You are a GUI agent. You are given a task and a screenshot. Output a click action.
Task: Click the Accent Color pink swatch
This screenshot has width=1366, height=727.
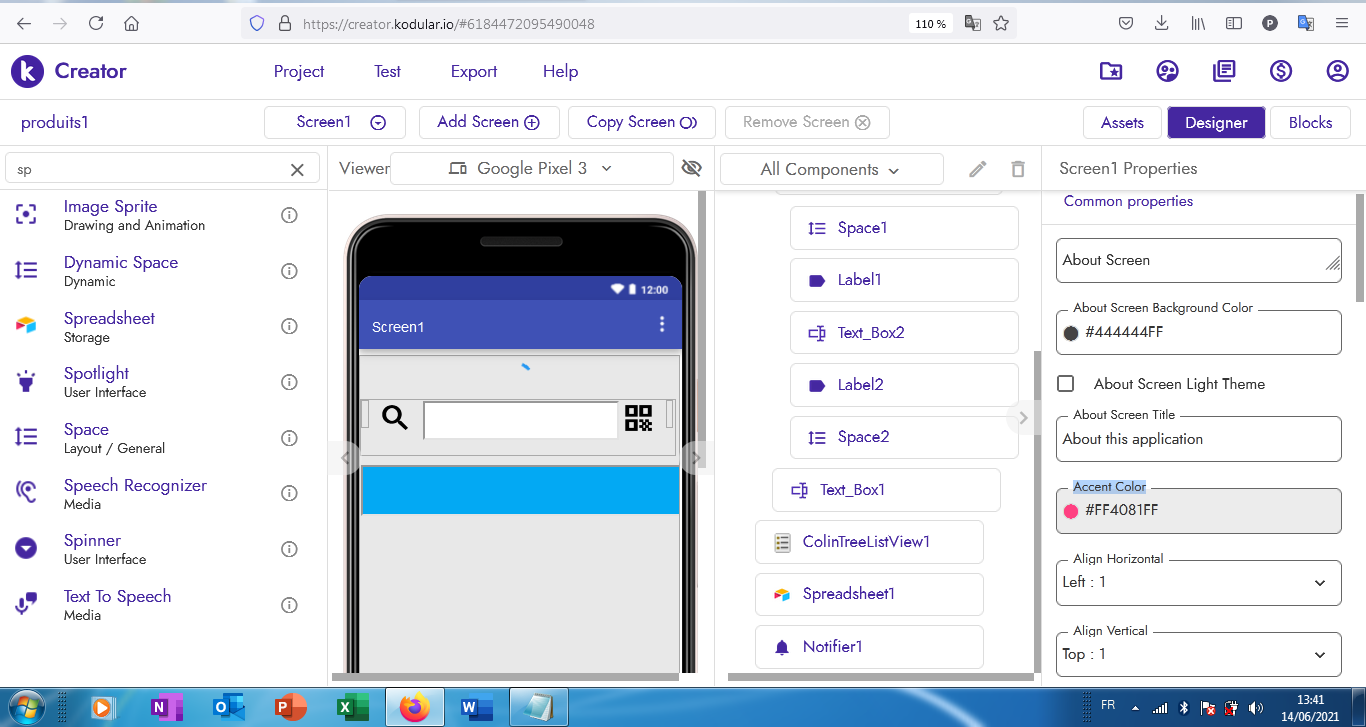(1071, 511)
